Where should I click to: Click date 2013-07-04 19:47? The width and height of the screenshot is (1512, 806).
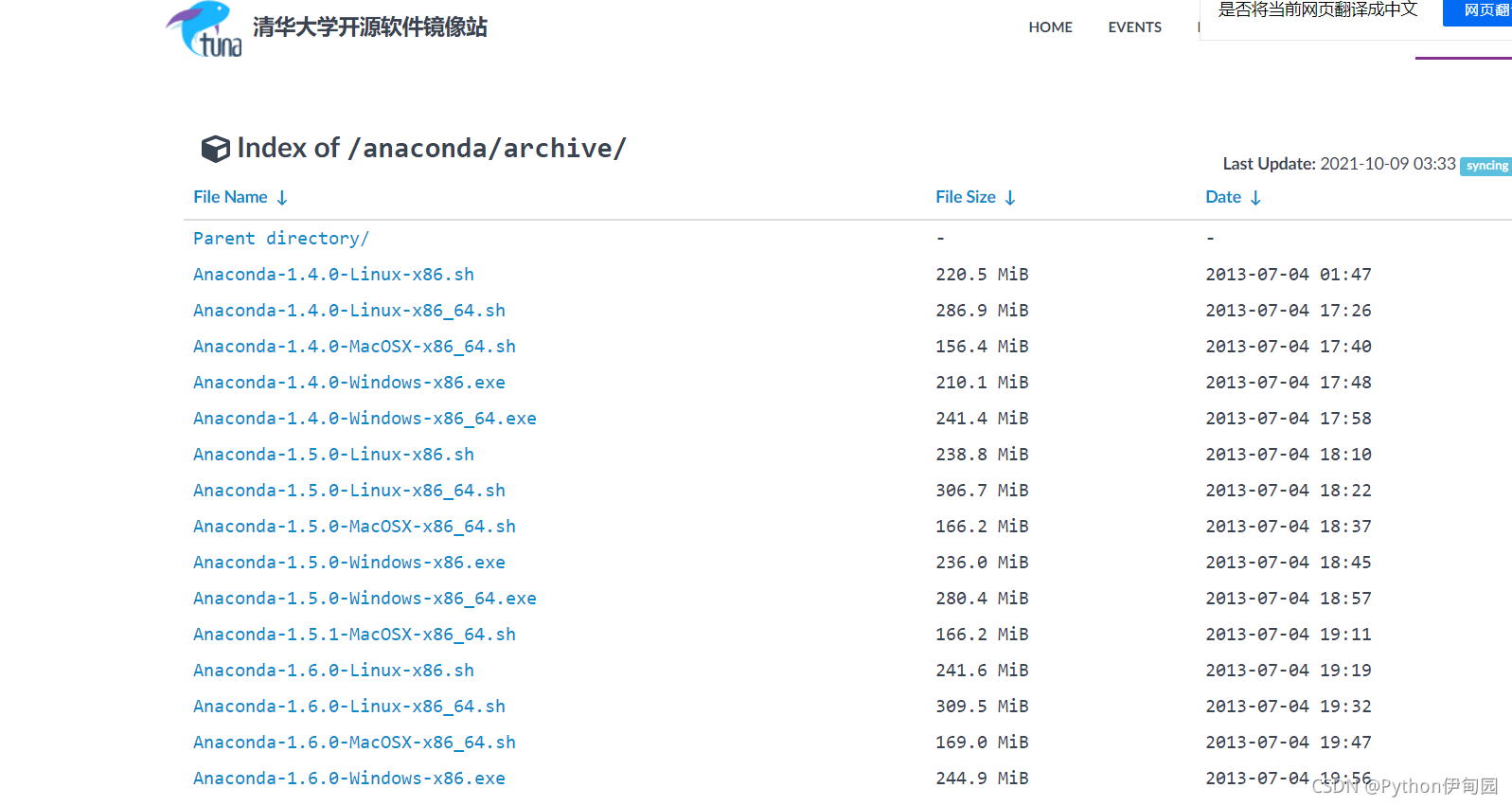click(x=1289, y=743)
